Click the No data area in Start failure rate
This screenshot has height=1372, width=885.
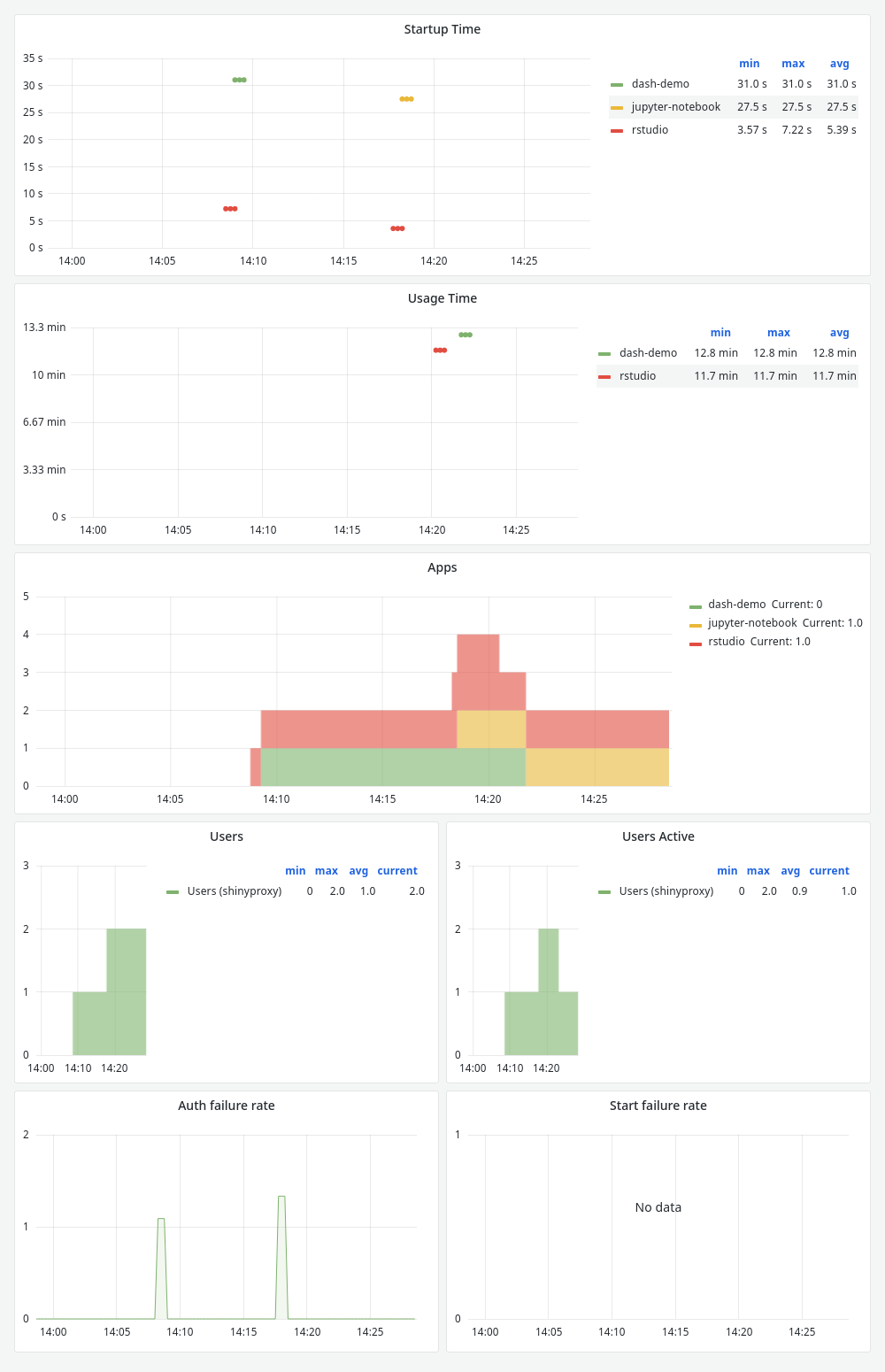pos(658,1206)
